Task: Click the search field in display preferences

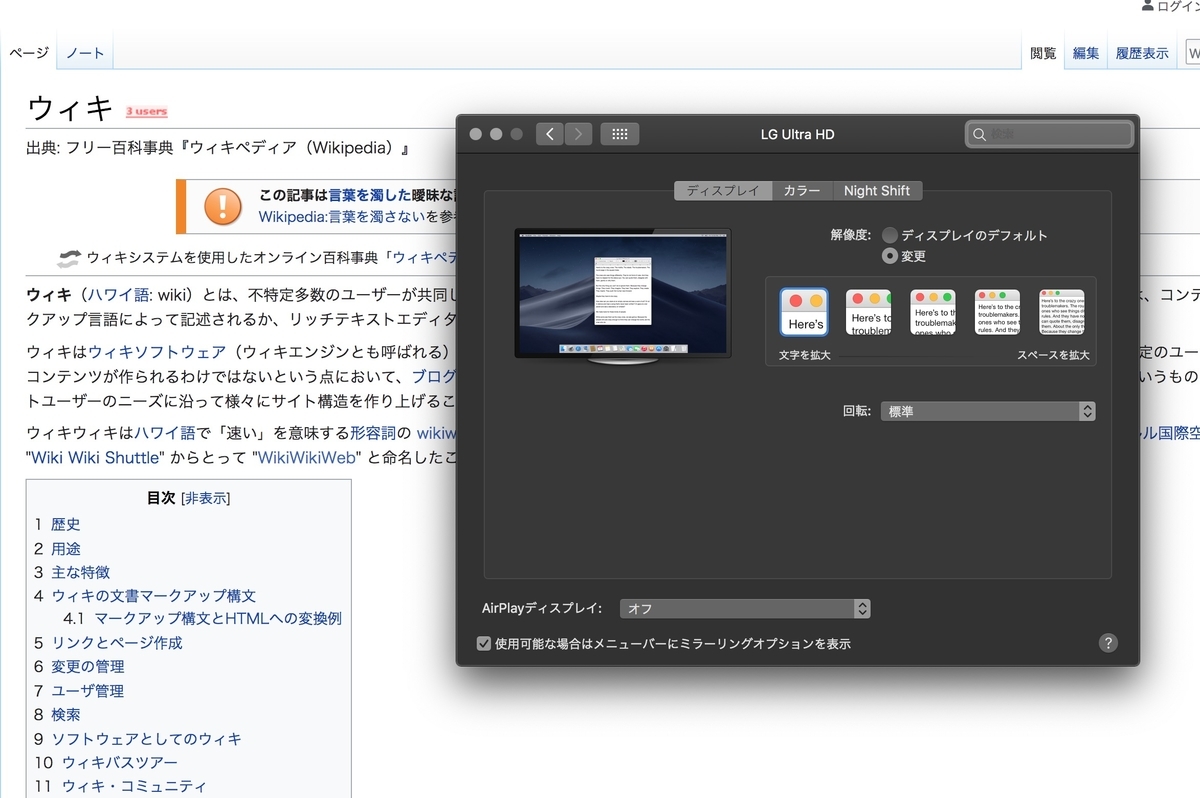Action: click(1049, 134)
